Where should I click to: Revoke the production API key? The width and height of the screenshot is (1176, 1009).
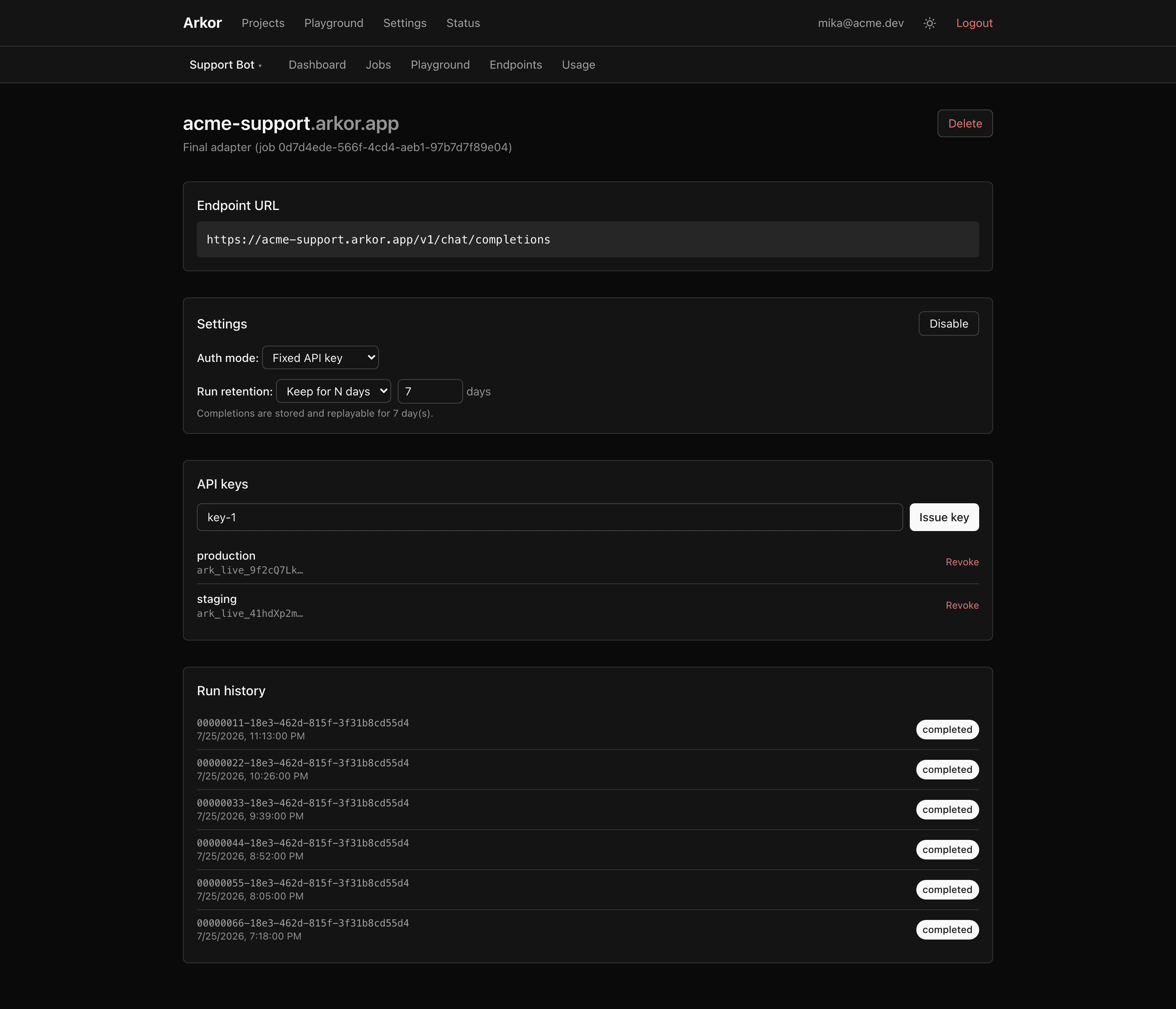(962, 562)
